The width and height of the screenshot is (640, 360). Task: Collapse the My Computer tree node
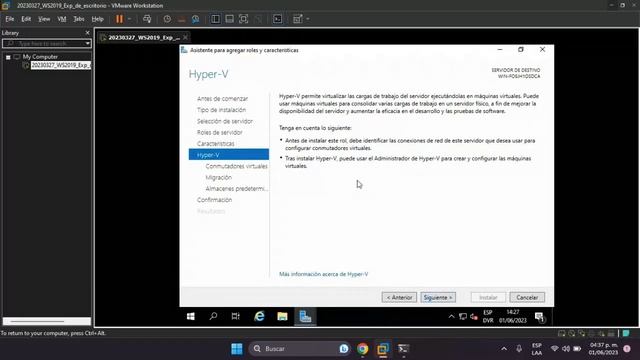[x=8, y=57]
